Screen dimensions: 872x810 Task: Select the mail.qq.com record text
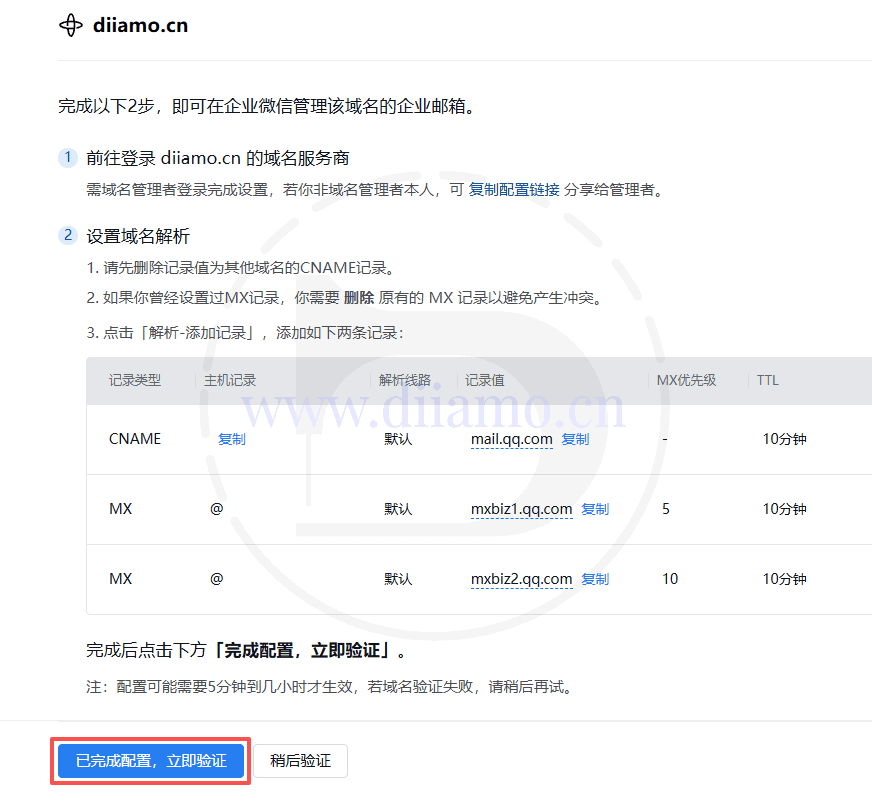tap(511, 439)
